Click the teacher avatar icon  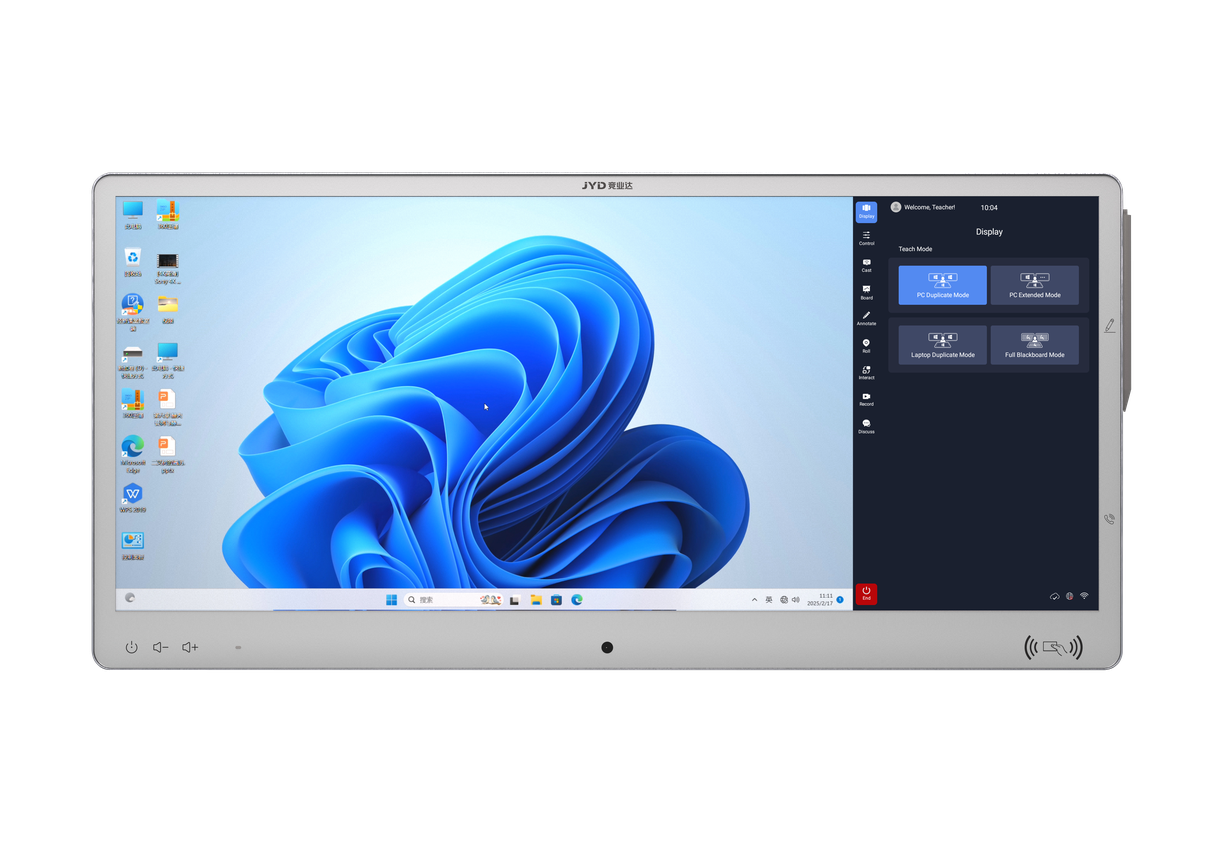click(896, 207)
